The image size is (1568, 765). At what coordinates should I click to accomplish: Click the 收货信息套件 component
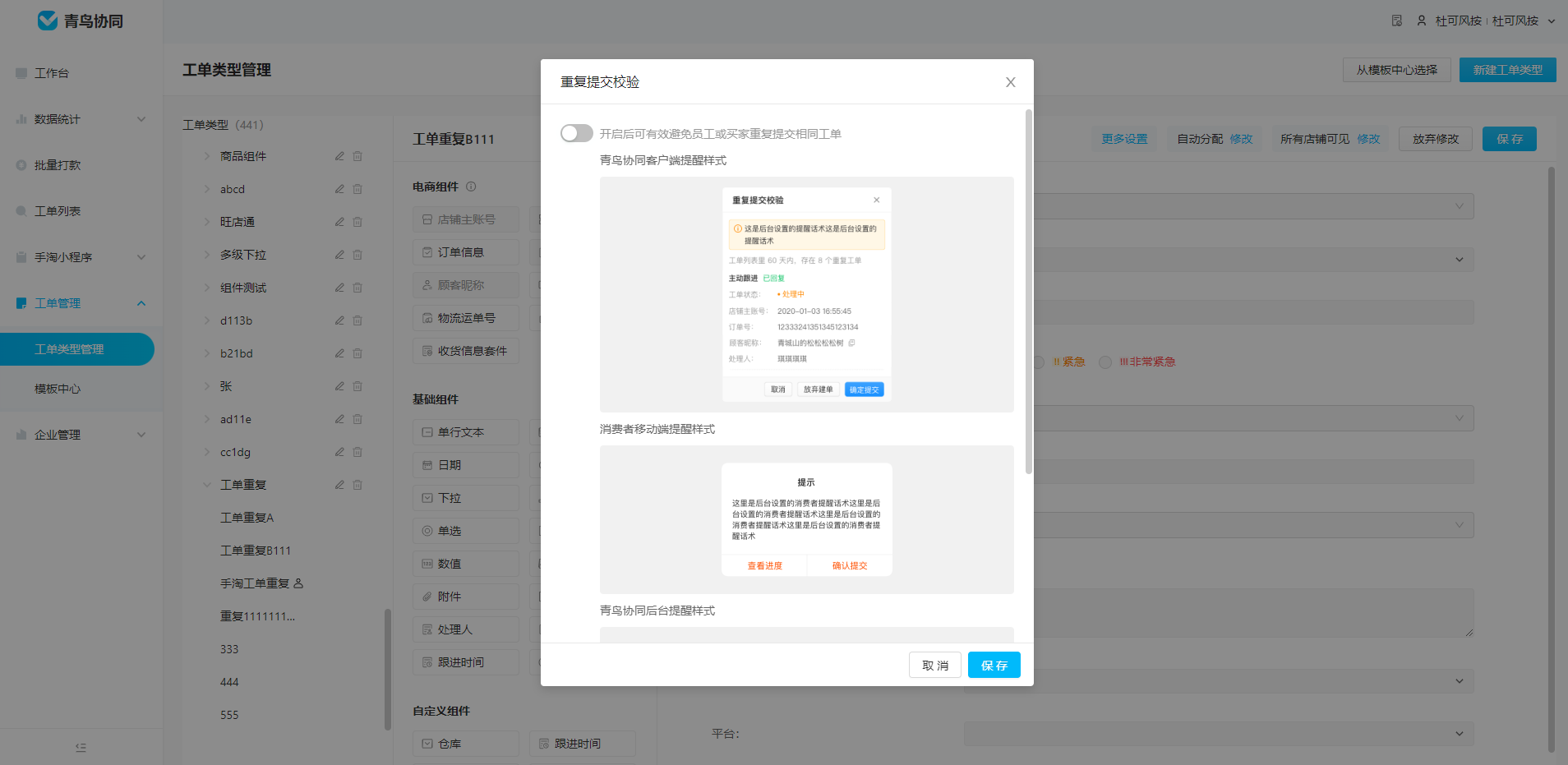[466, 351]
